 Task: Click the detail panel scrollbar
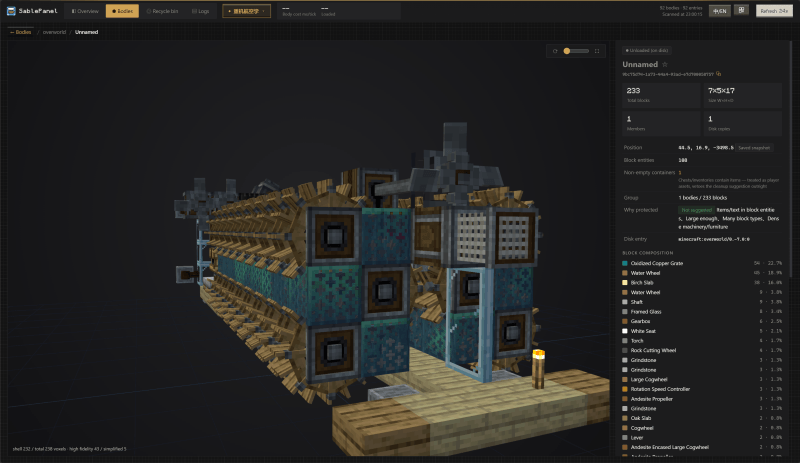pyautogui.click(x=791, y=158)
